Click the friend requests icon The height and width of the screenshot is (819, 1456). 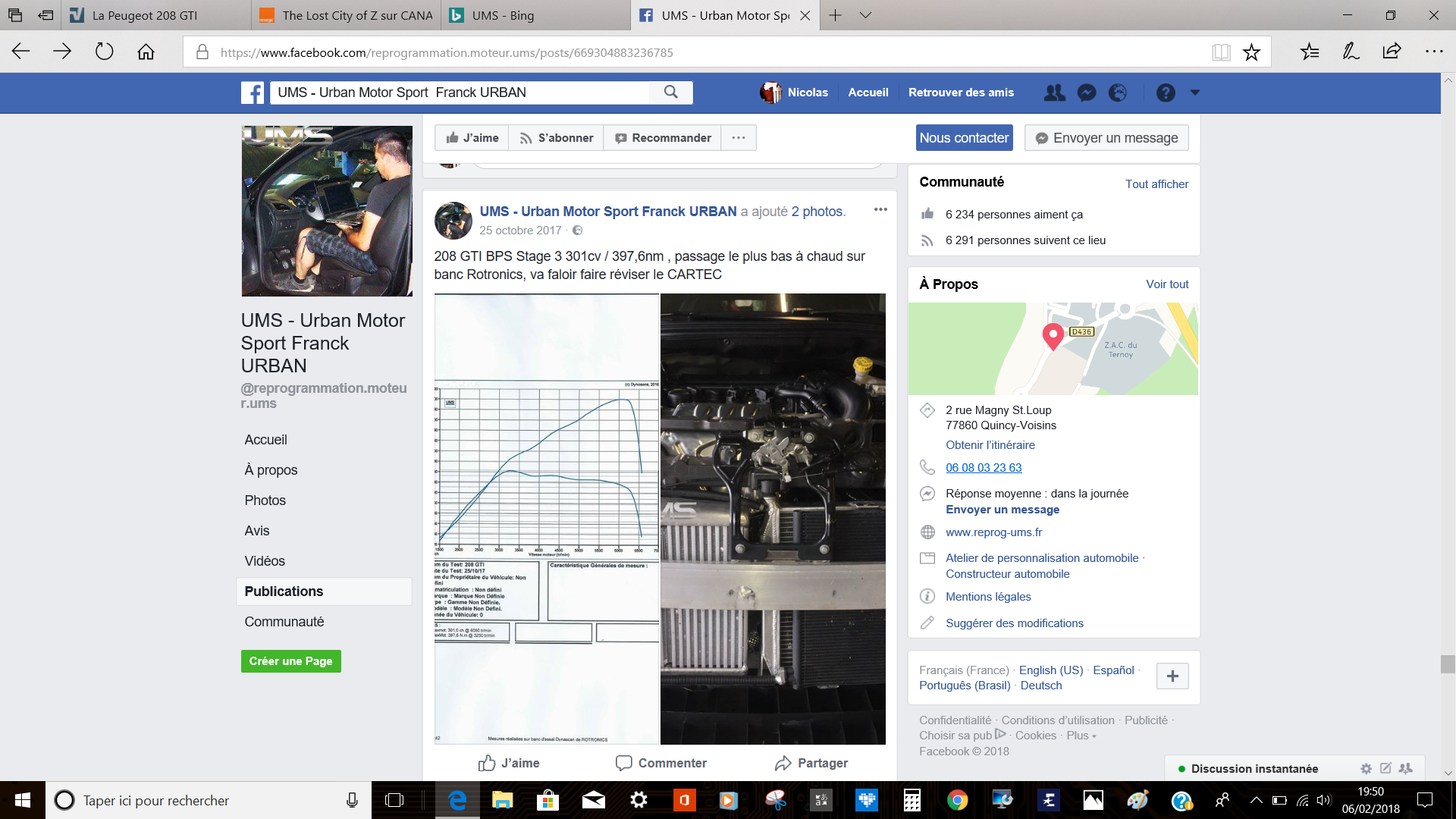tap(1054, 93)
